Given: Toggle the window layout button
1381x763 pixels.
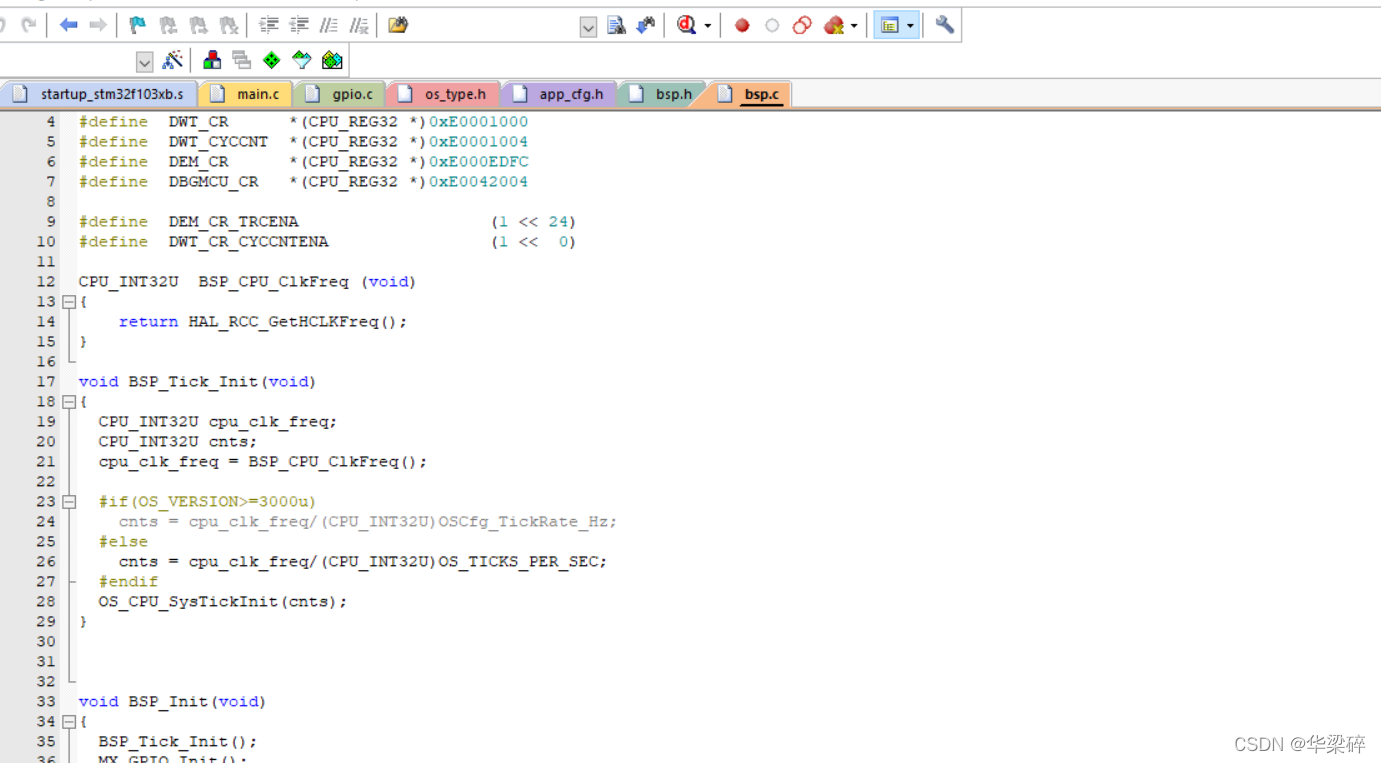Looking at the screenshot, I should pos(889,25).
